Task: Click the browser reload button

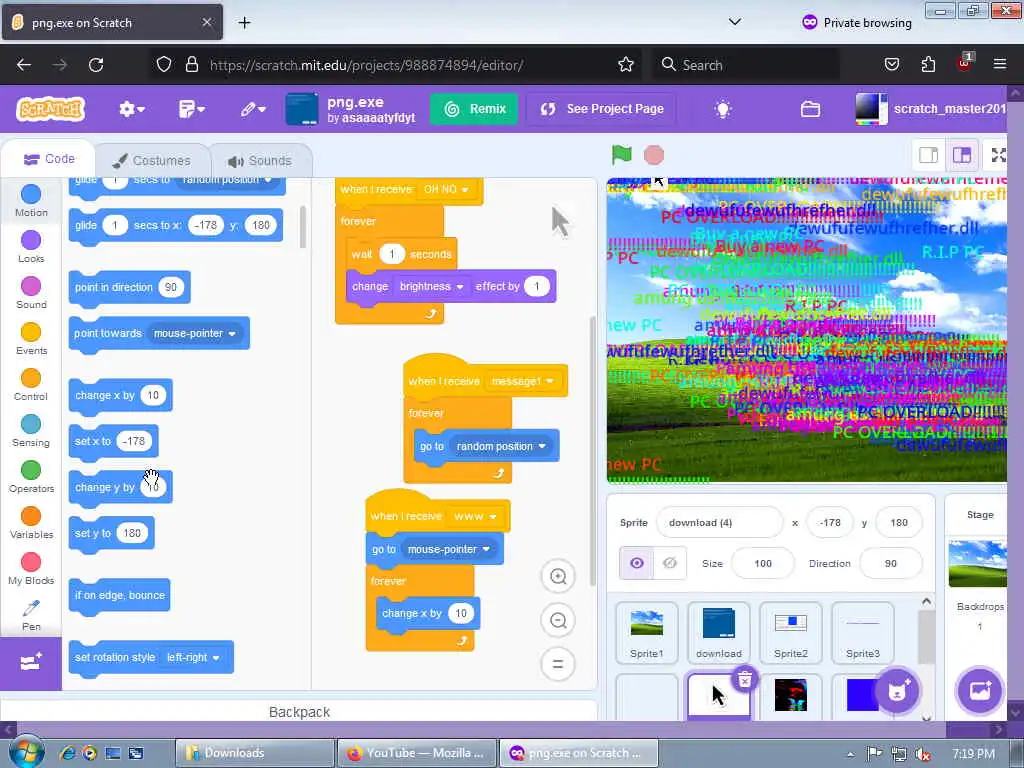Action: 96,65
